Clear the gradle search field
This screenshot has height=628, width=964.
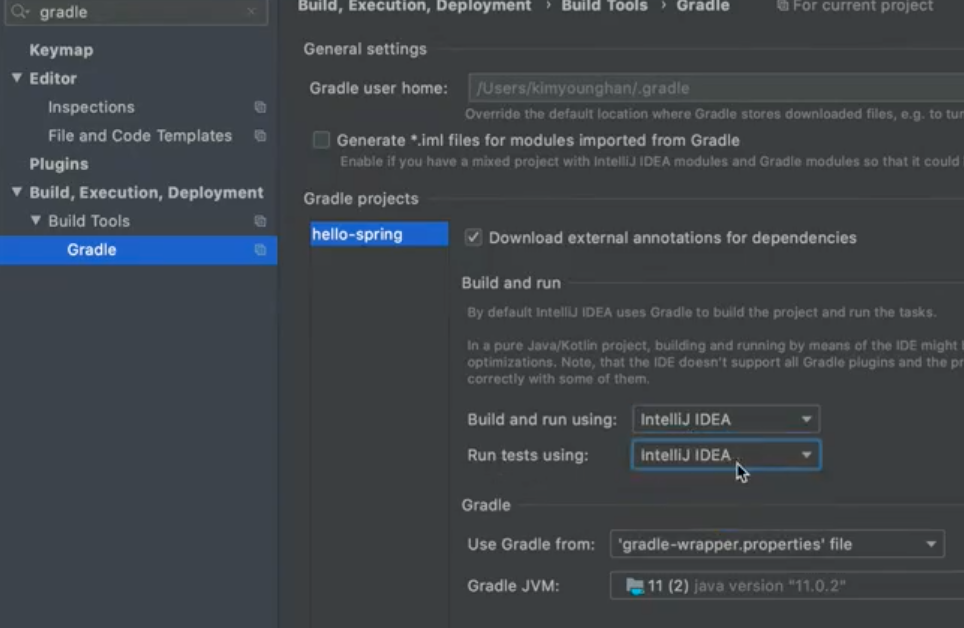pos(251,11)
